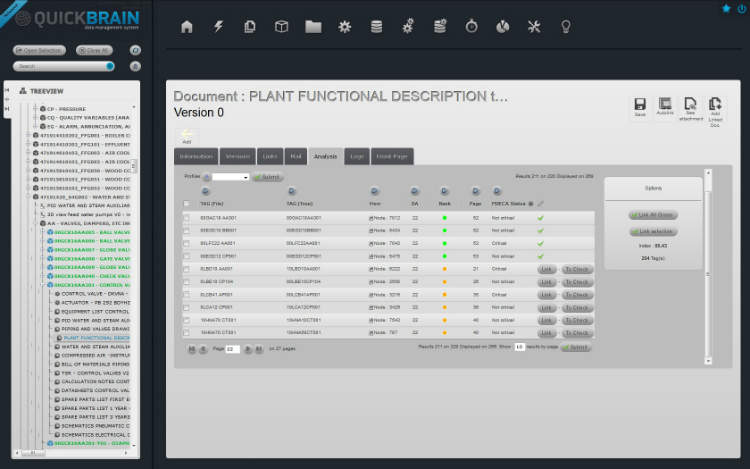This screenshot has width=750, height=469.
Task: Click the lightbulb toolbar icon
Action: tap(565, 26)
